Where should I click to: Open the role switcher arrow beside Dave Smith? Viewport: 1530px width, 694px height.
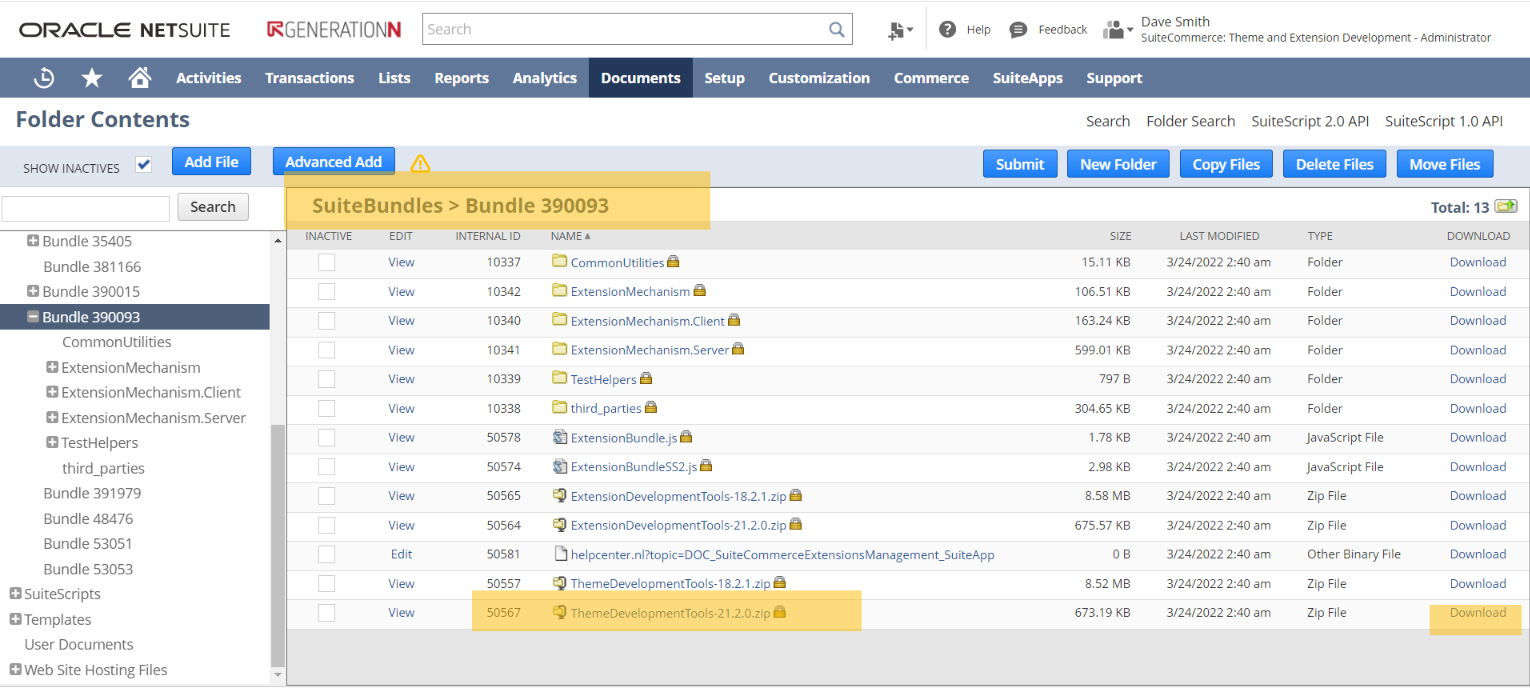click(x=1129, y=30)
